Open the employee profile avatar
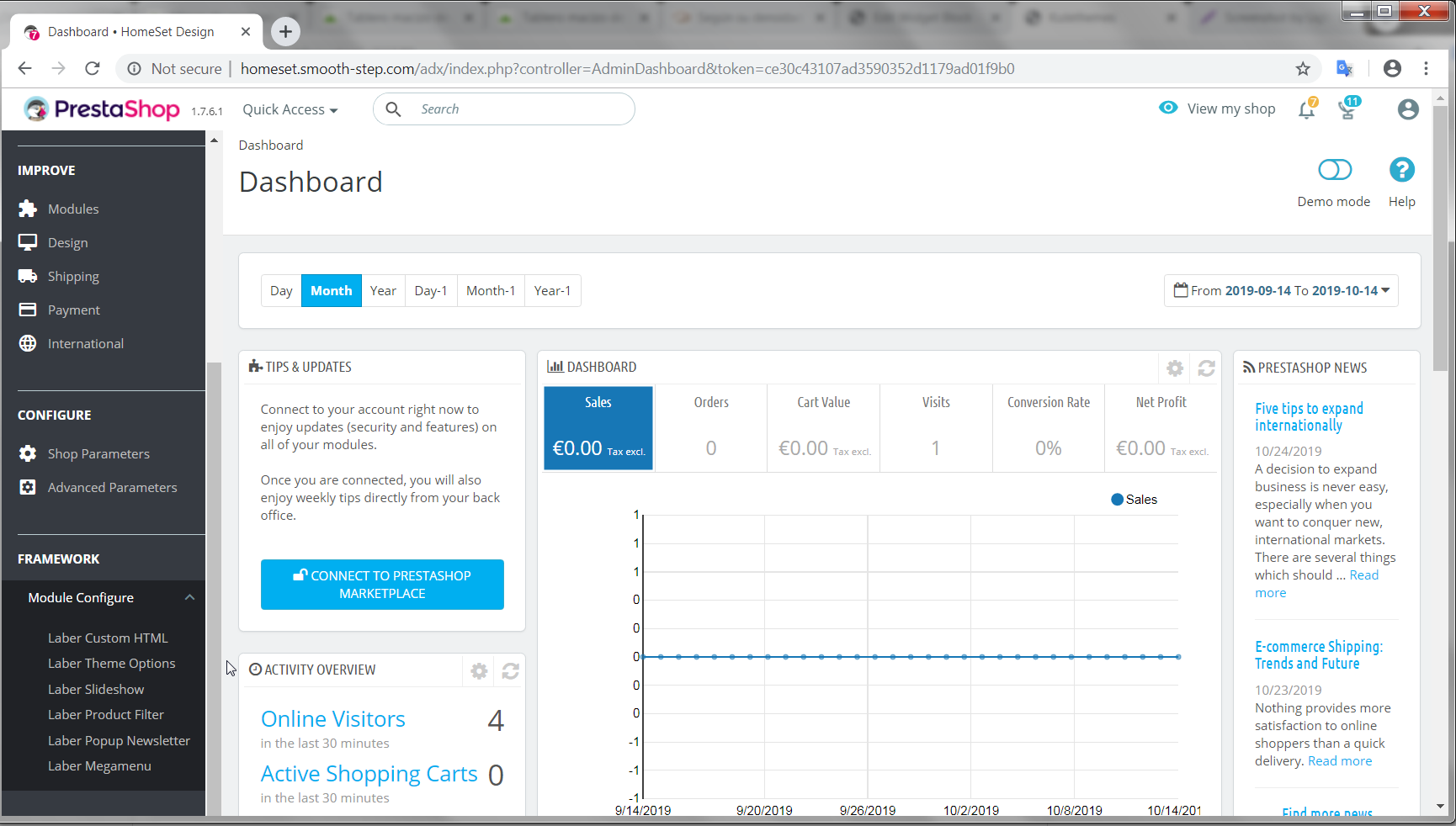Viewport: 1456px width, 826px height. coord(1408,109)
